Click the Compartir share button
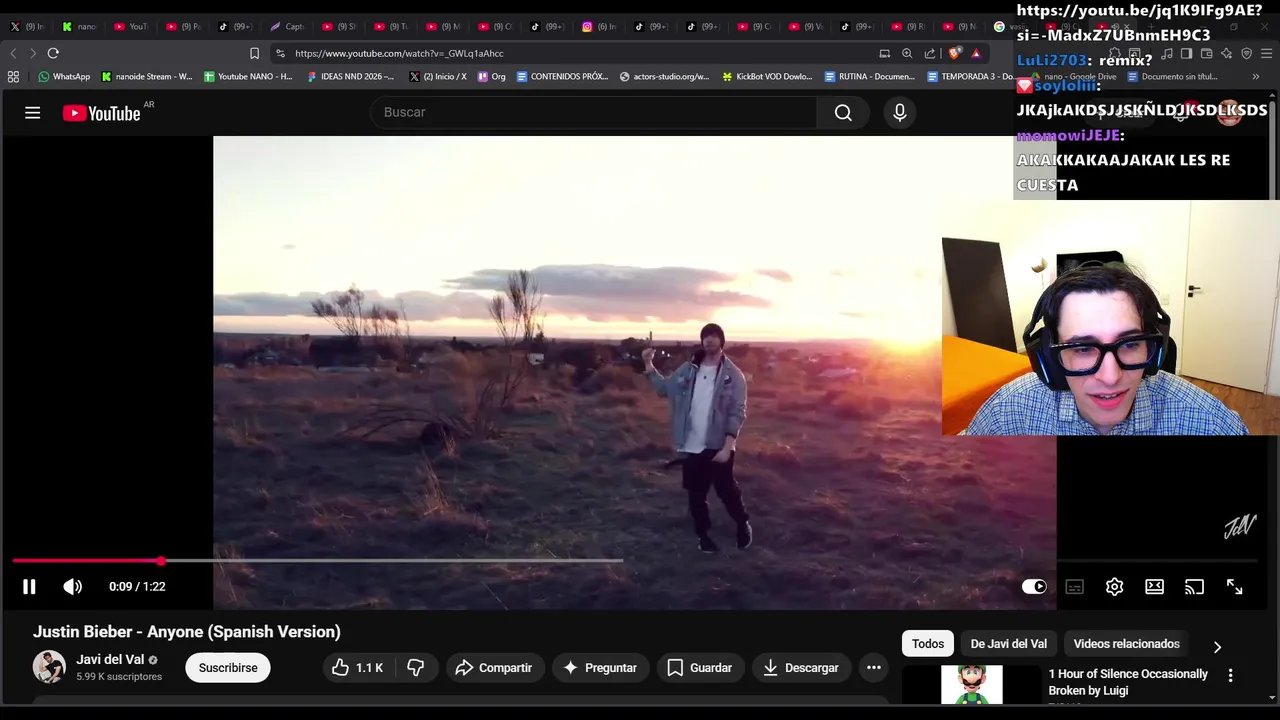Screen dimensions: 1280x720 pyautogui.click(x=494, y=668)
